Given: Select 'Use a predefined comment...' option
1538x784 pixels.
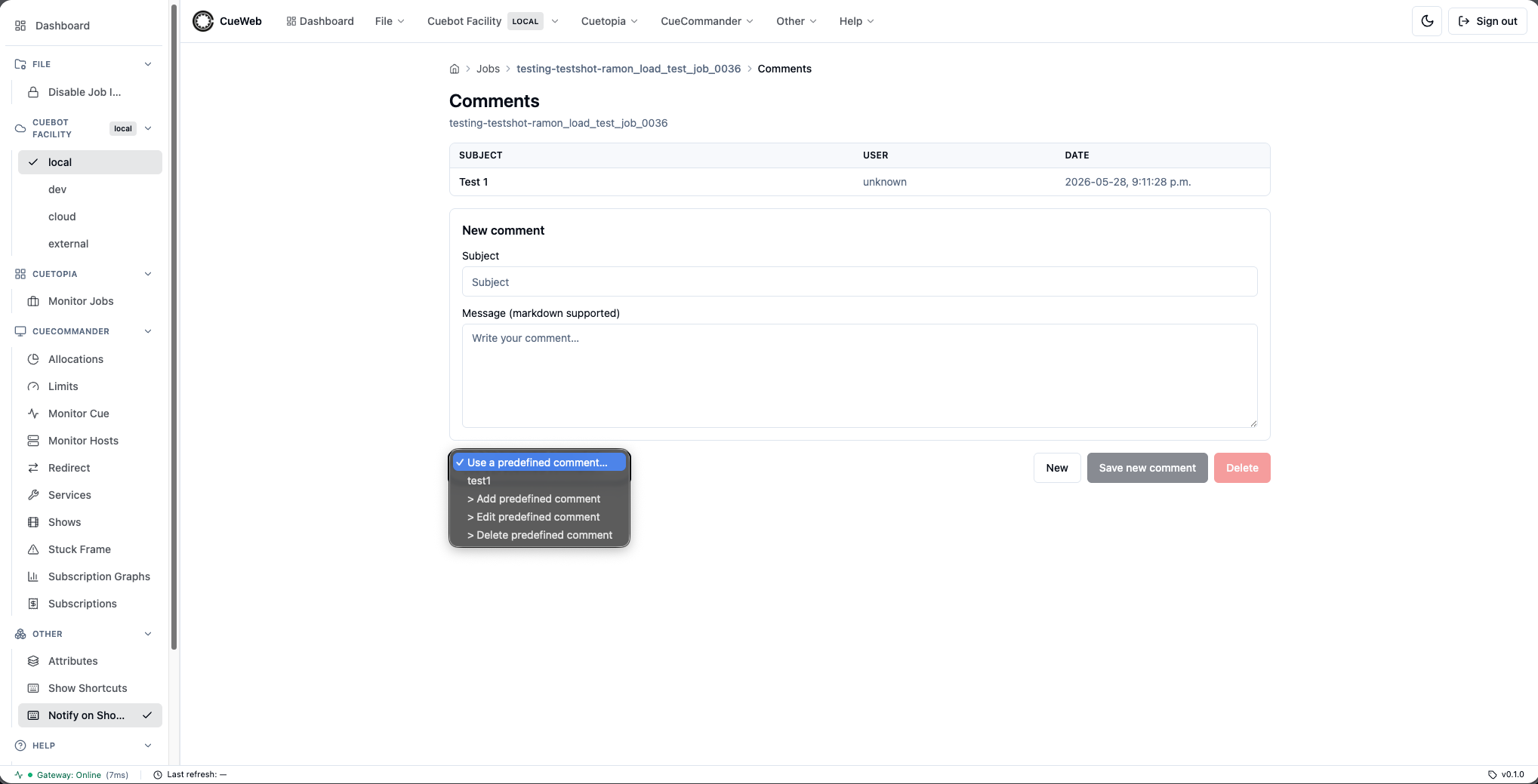Looking at the screenshot, I should click(x=539, y=463).
